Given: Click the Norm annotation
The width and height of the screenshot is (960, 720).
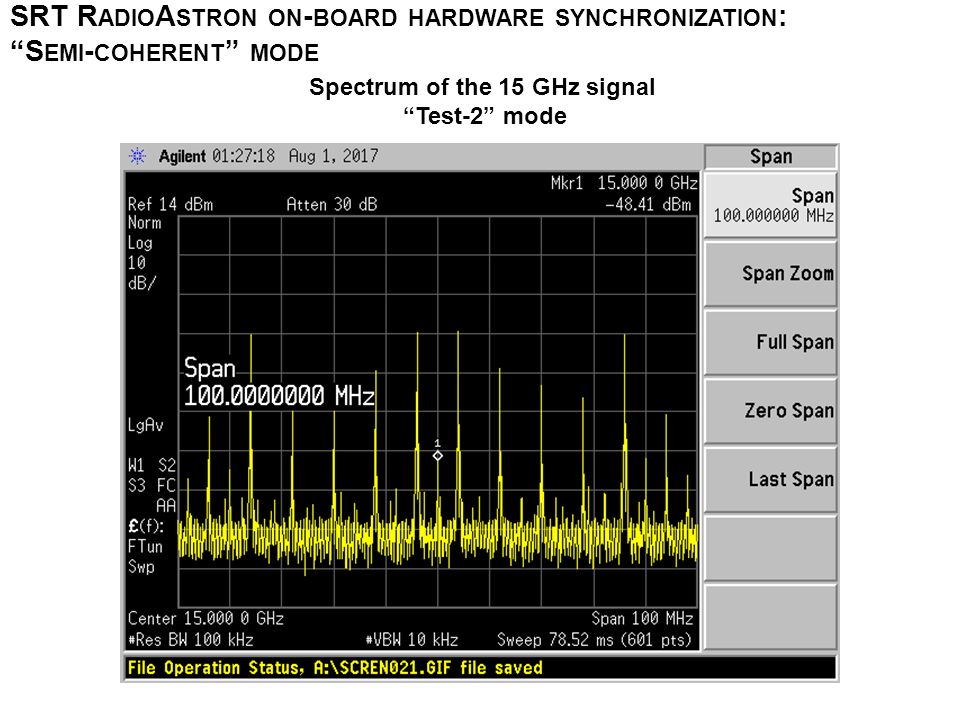Looking at the screenshot, I should click(144, 223).
